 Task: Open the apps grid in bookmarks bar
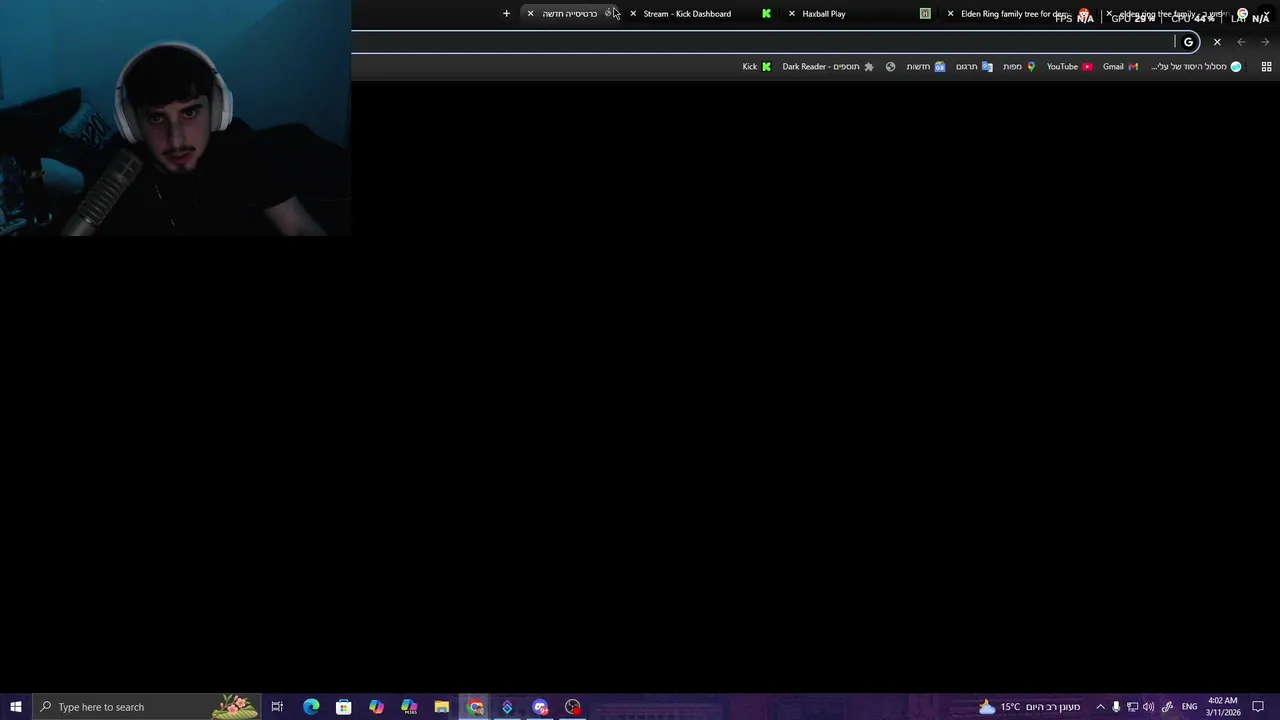coord(1266,66)
